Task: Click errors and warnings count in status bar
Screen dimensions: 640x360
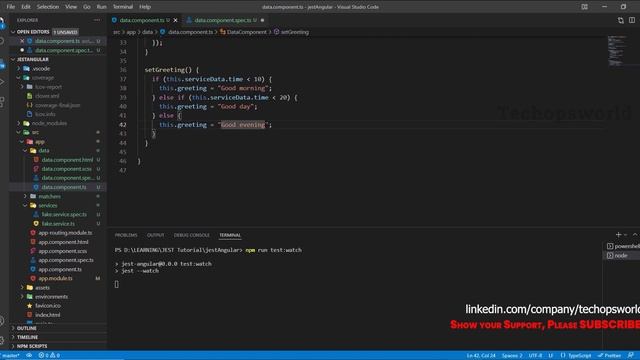Action: pos(49,356)
